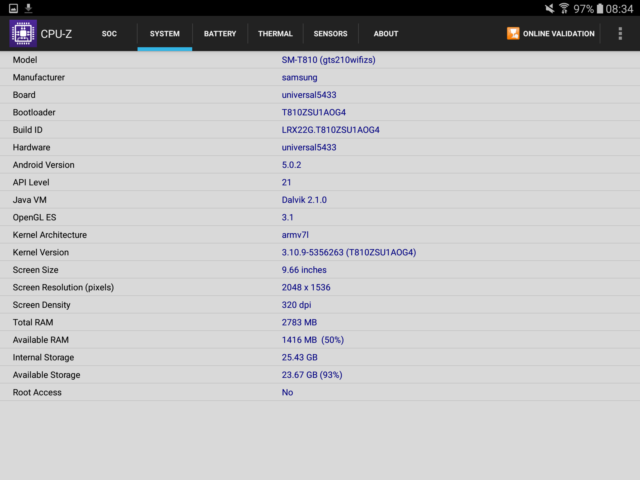Viewport: 640px width, 480px height.
Task: Open the three-dot overflow menu
Action: [620, 33]
